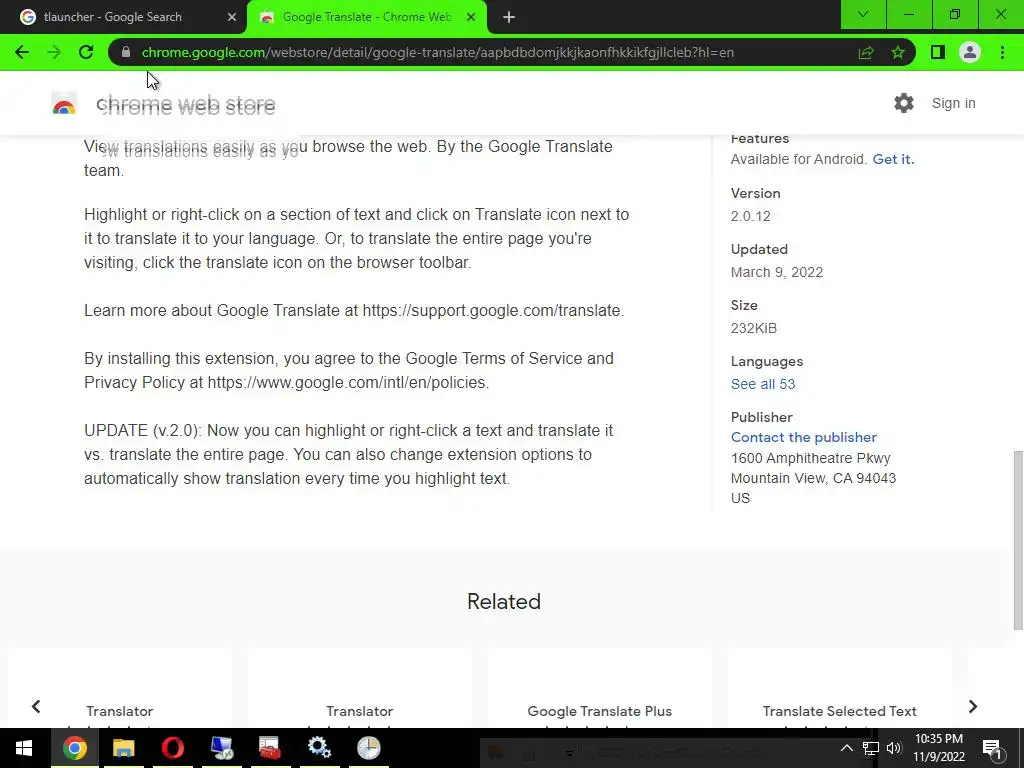Open the tab search dropdown arrow

(x=863, y=14)
